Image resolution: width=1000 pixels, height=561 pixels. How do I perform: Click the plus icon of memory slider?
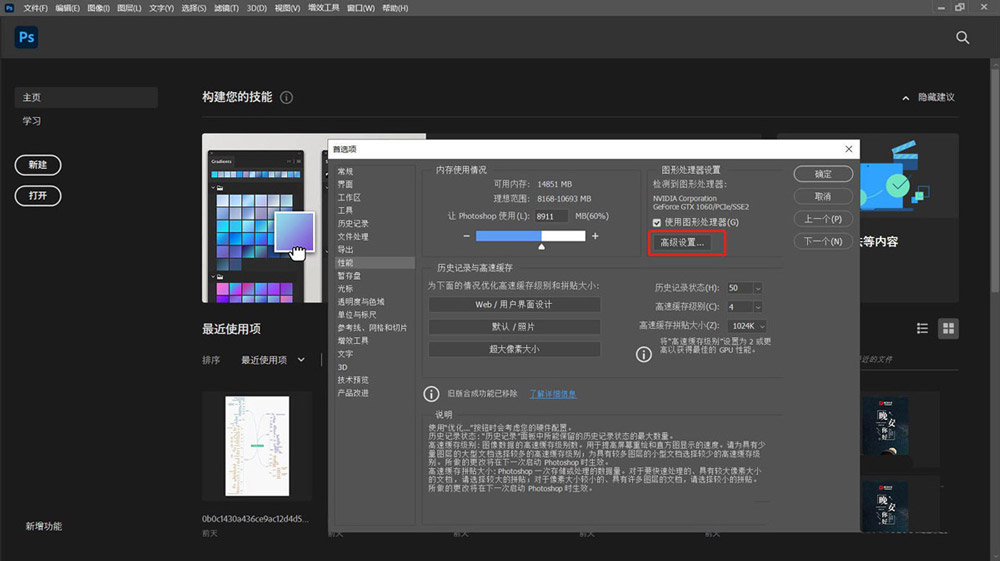(595, 236)
